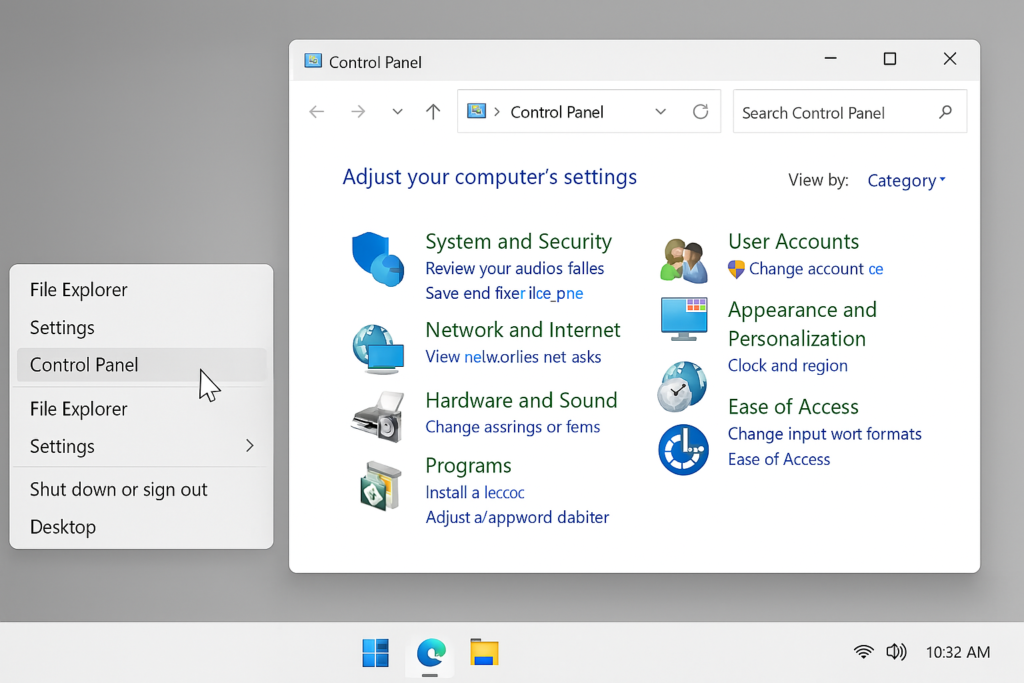Click the clock and globe icon
The image size is (1024, 683).
click(682, 387)
